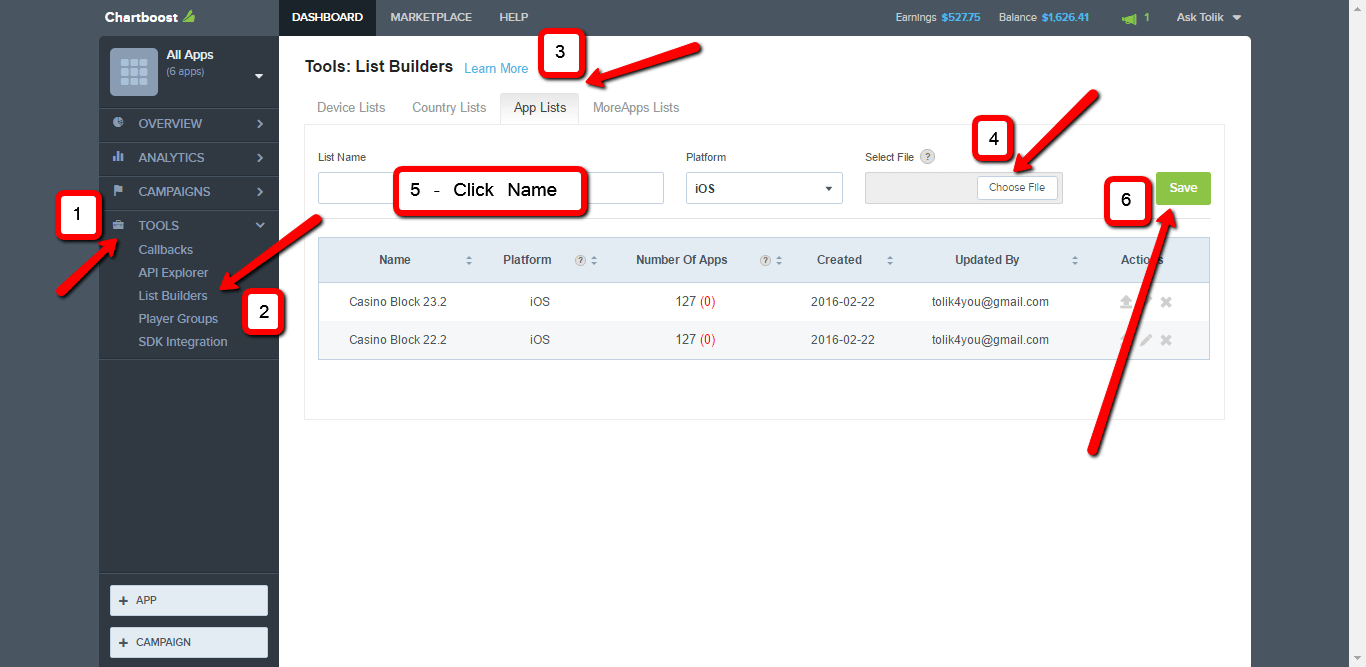Expand the Campaigns section chevron

point(260,192)
